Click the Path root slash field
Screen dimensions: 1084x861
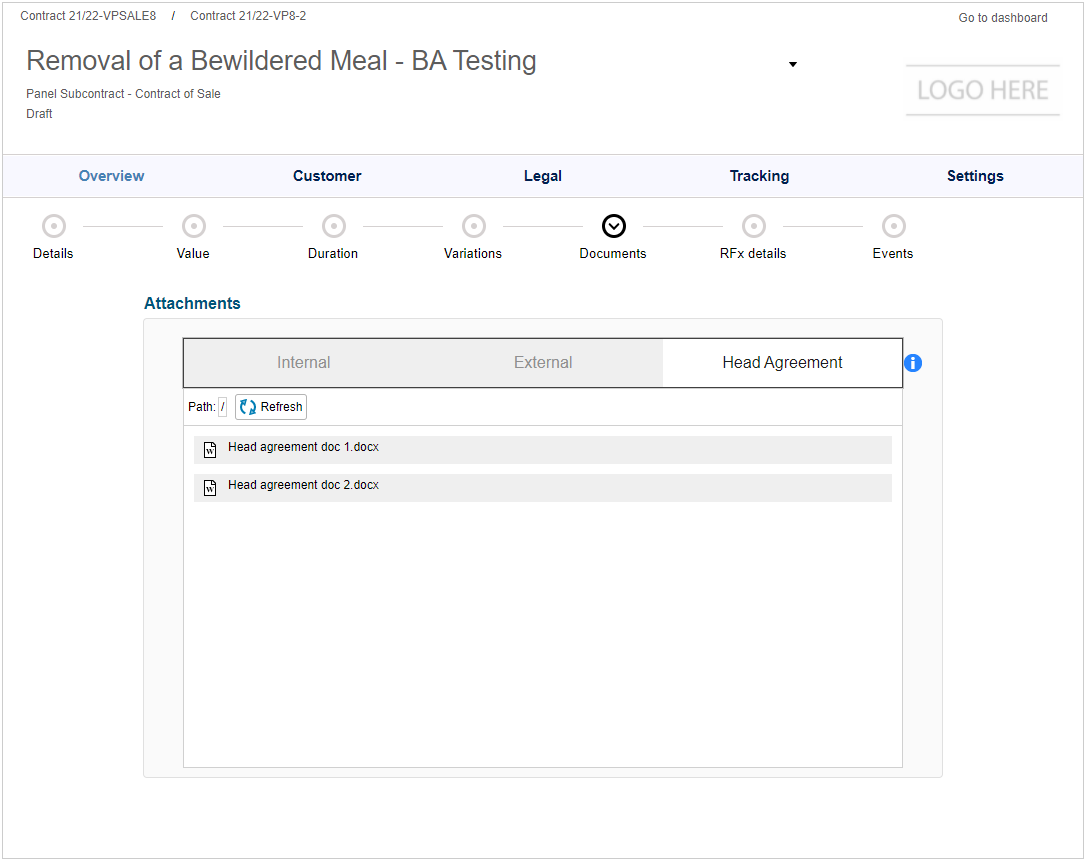tap(223, 407)
